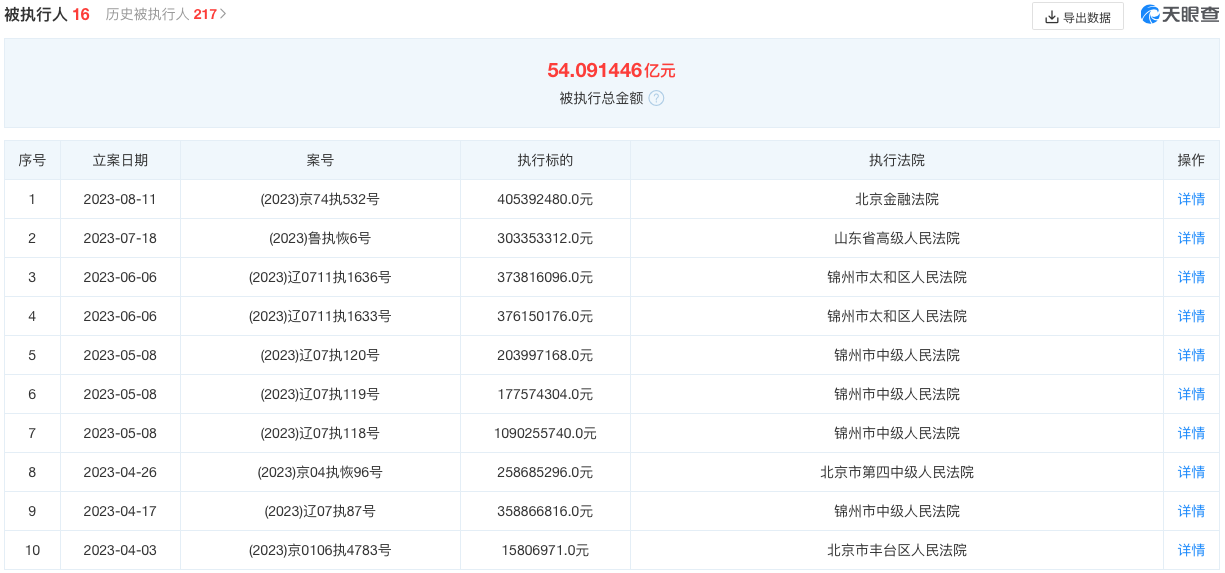Open 详情 for 山东省高级人民法院 case
Viewport: 1225px width, 573px height.
[x=1191, y=238]
